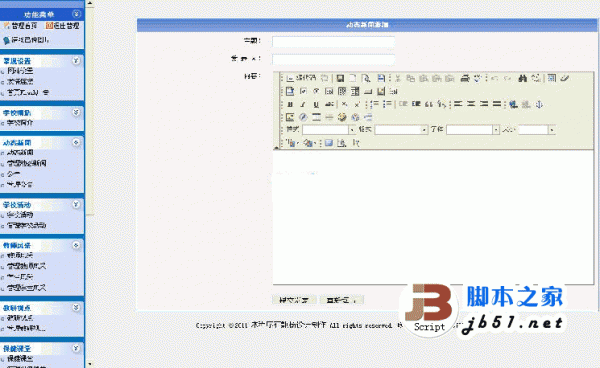Click the Cut scissors icon

tap(398, 78)
